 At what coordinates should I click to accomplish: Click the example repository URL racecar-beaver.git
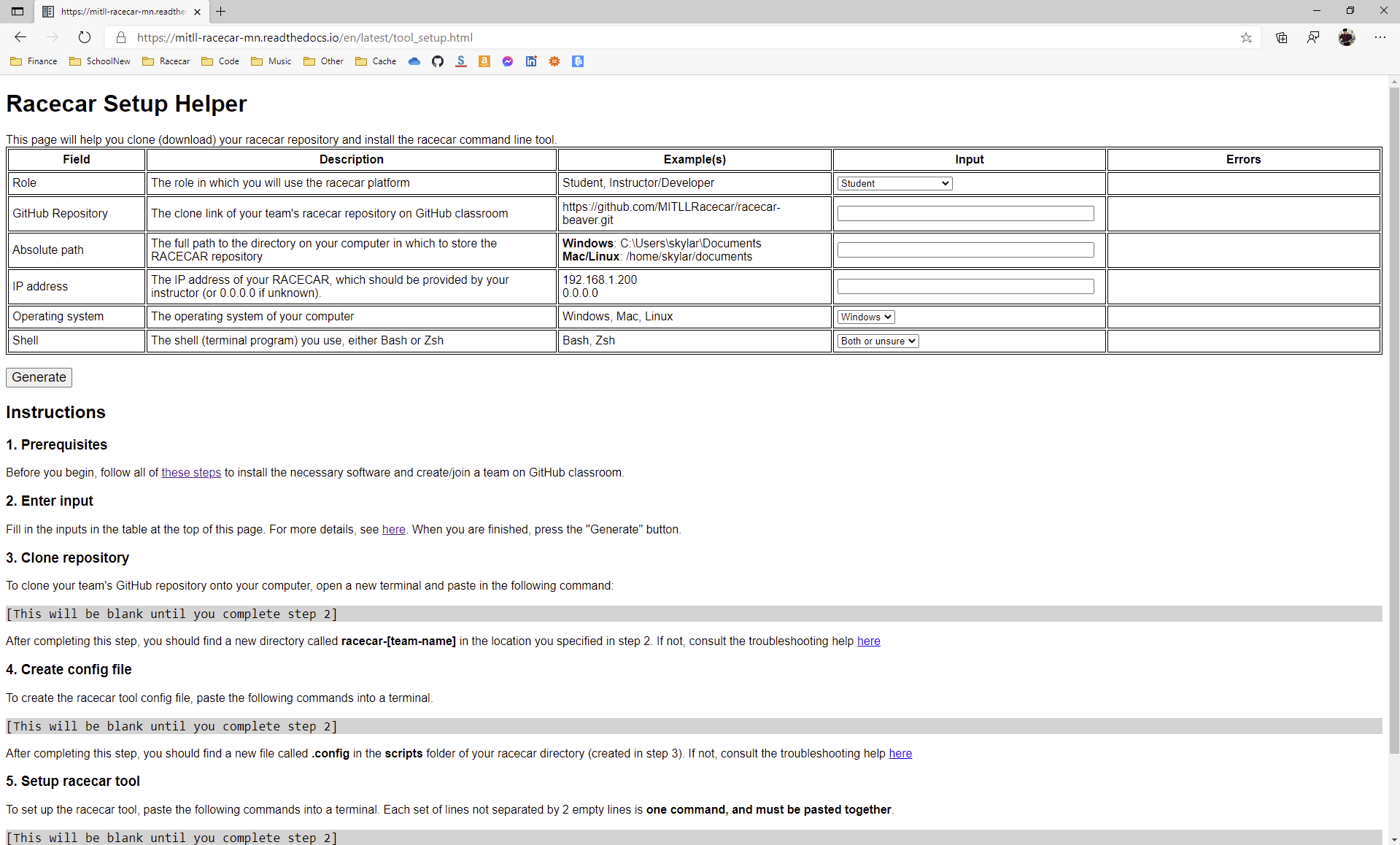point(671,213)
